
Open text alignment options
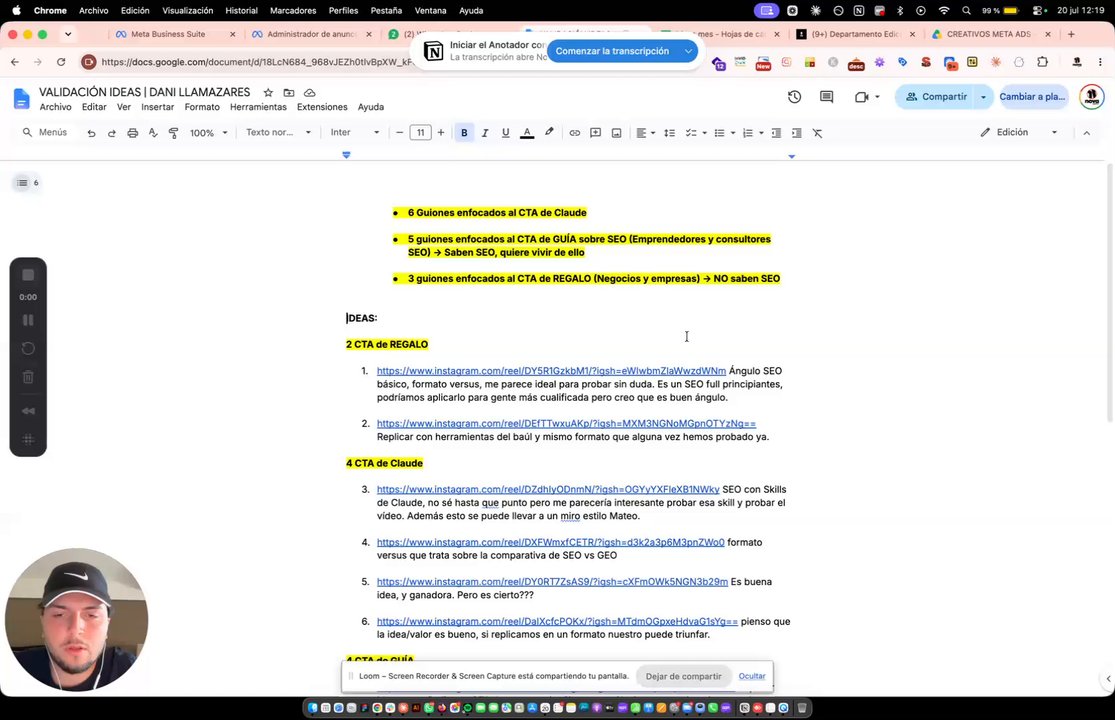[x=645, y=133]
